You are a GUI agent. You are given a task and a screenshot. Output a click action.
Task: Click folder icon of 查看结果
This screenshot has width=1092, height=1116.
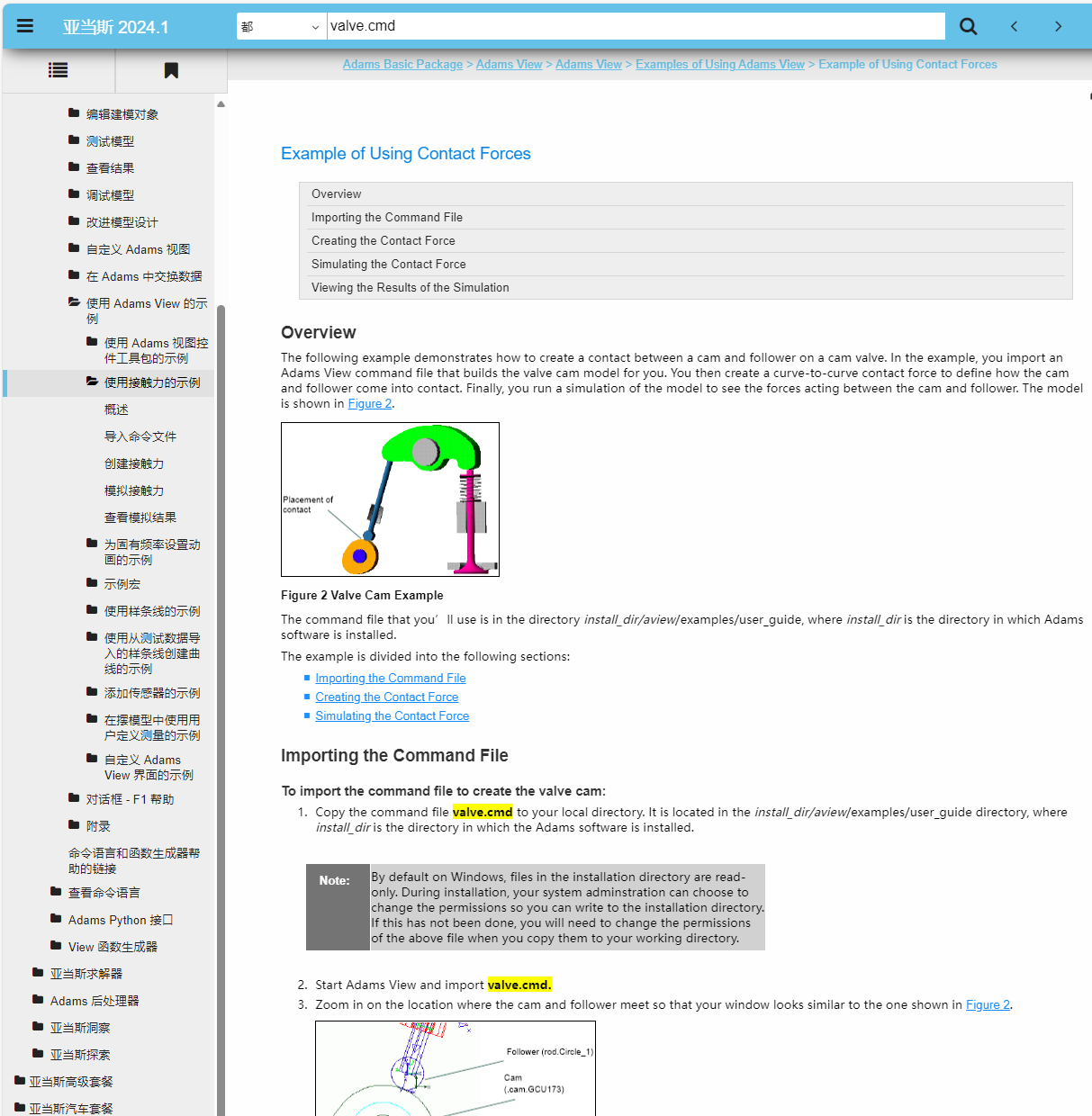click(74, 167)
